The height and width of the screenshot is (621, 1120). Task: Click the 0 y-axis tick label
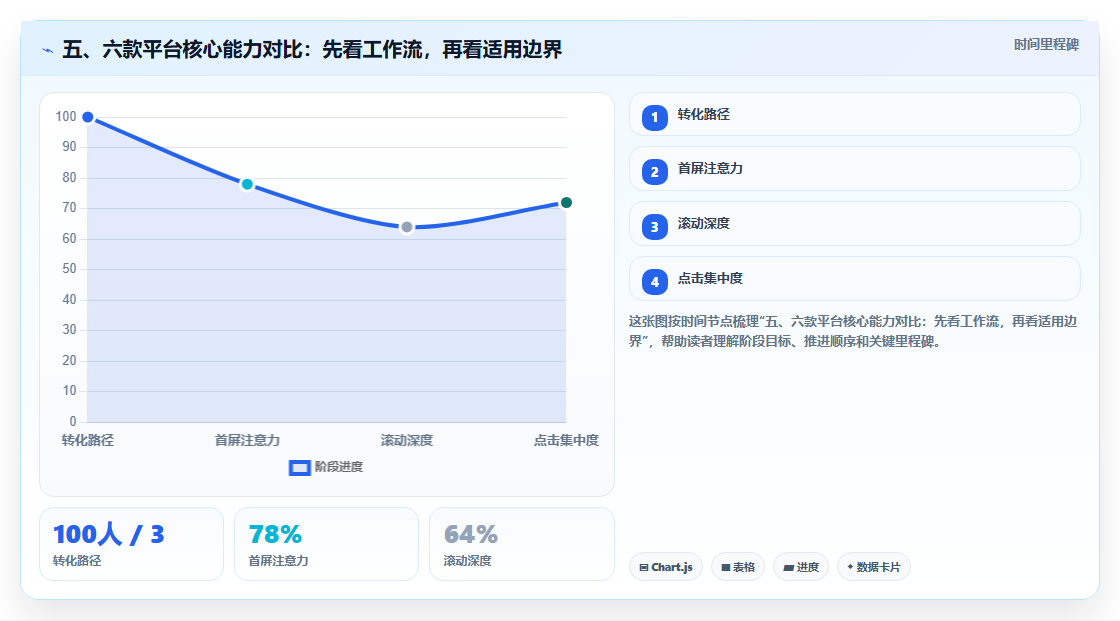click(73, 422)
